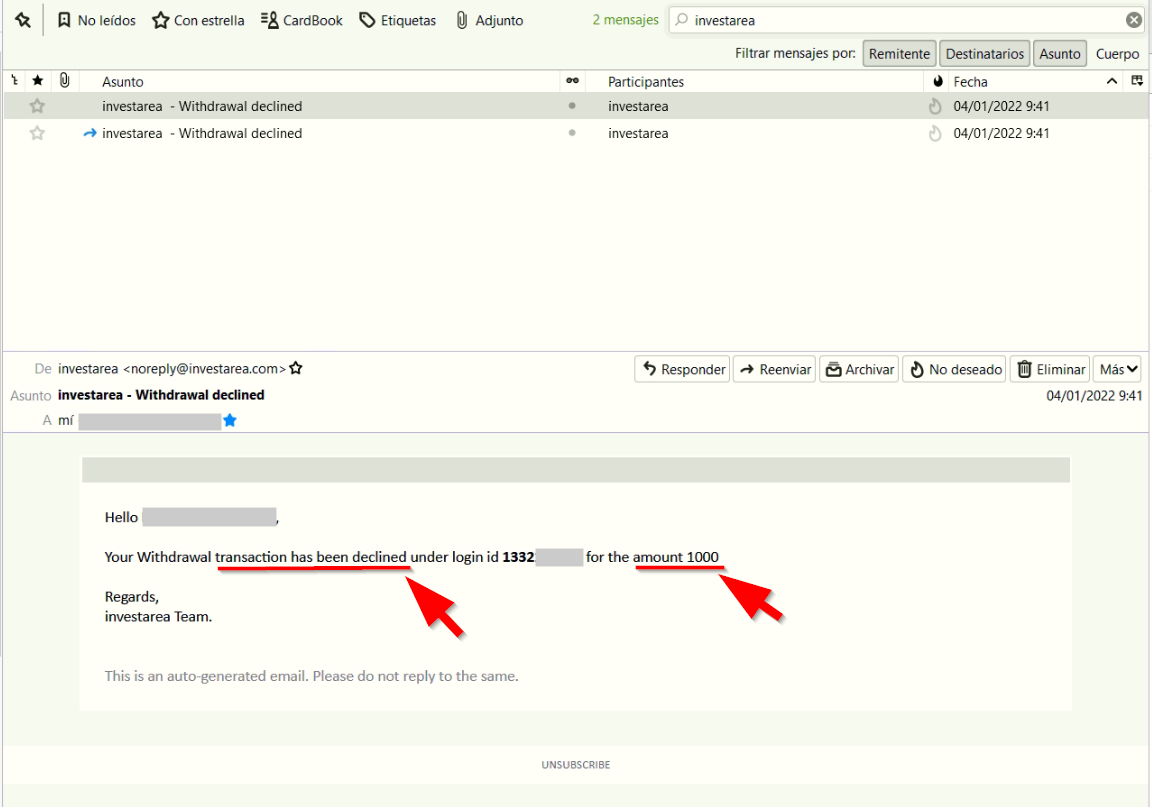Toggle the Asunto search filter
The image size is (1152, 807).
1059,54
